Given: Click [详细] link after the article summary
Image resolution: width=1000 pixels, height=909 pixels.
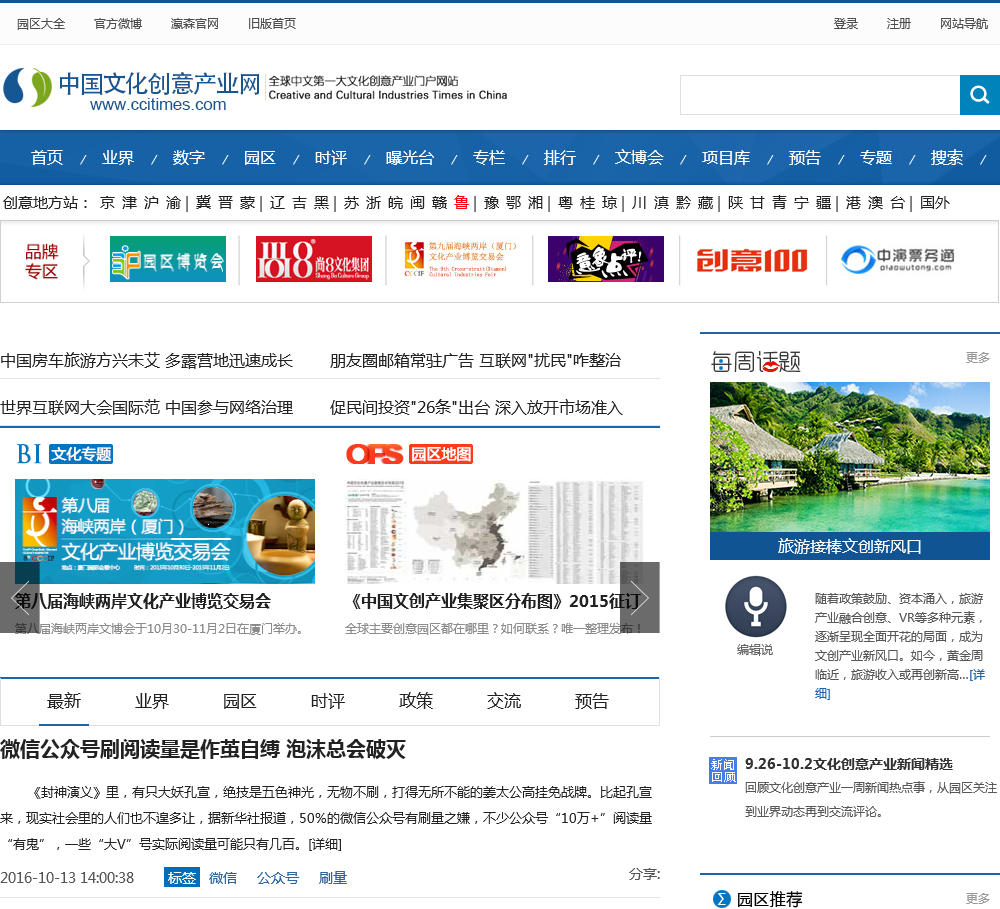Looking at the screenshot, I should [x=325, y=845].
